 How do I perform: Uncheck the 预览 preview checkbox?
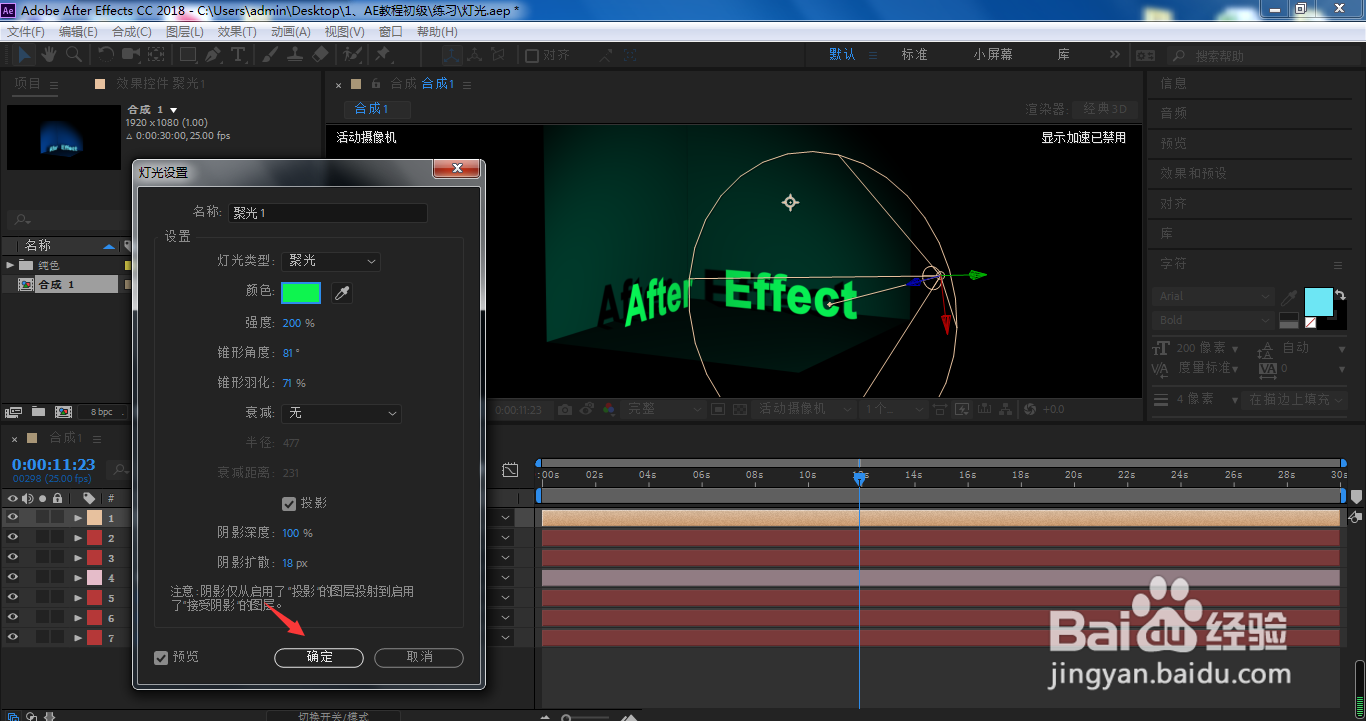pyautogui.click(x=161, y=657)
